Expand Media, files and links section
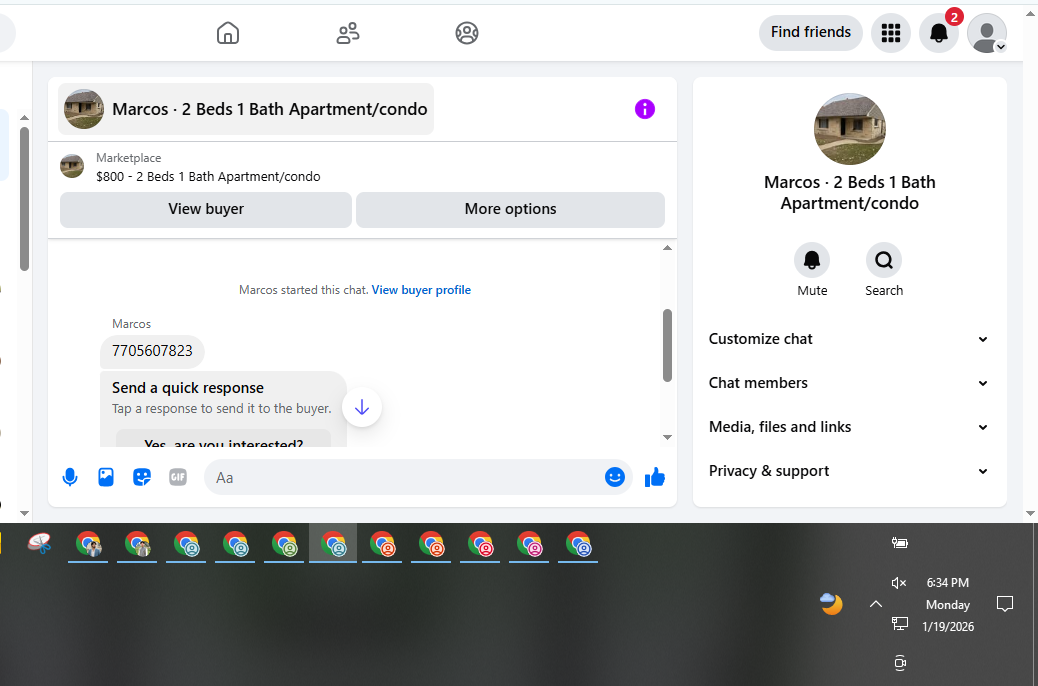 (x=849, y=427)
